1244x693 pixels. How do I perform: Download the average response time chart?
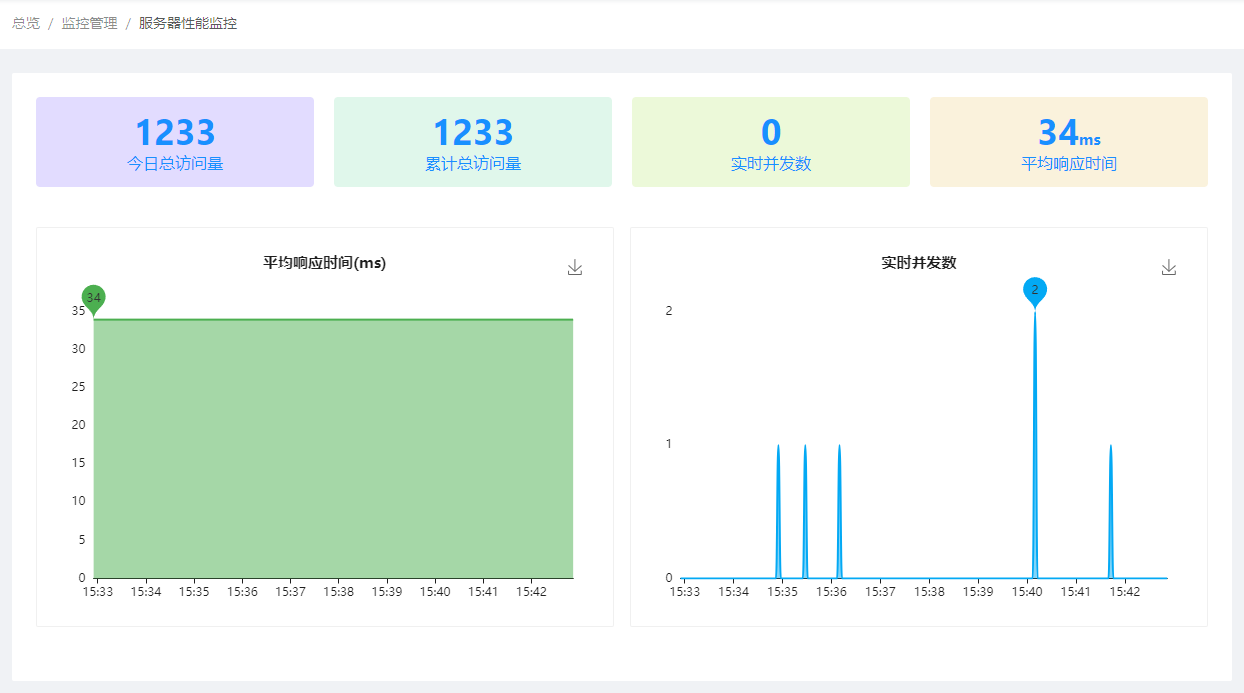coord(575,267)
